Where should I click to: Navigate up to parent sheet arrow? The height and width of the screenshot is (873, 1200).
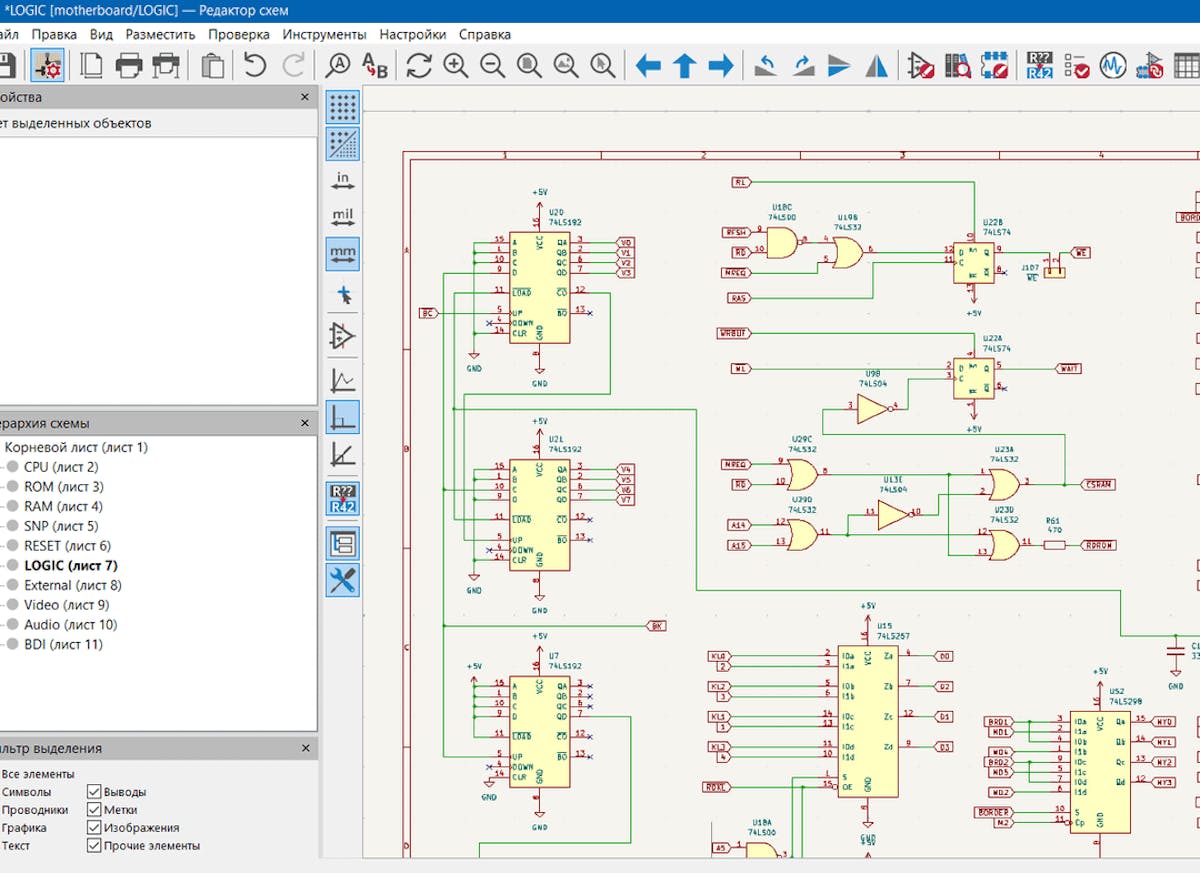point(685,66)
